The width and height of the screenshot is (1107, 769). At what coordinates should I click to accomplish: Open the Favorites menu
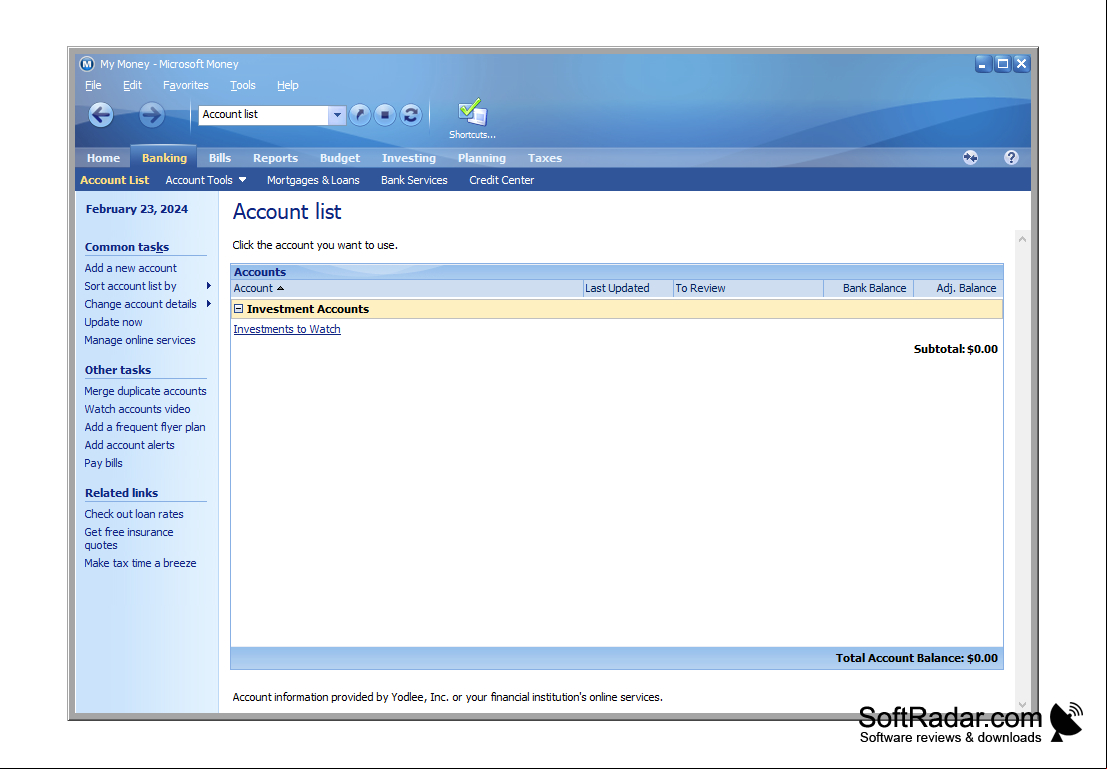click(186, 85)
